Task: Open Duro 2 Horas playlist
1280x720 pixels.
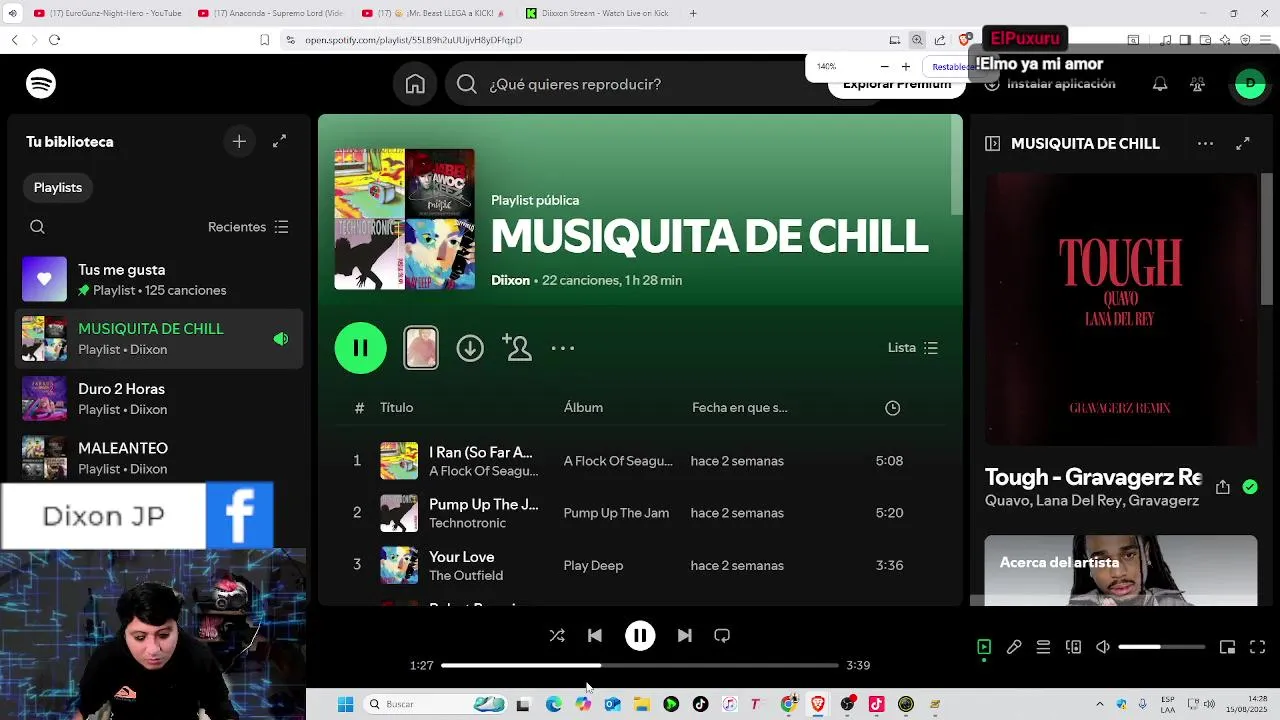Action: [x=160, y=399]
